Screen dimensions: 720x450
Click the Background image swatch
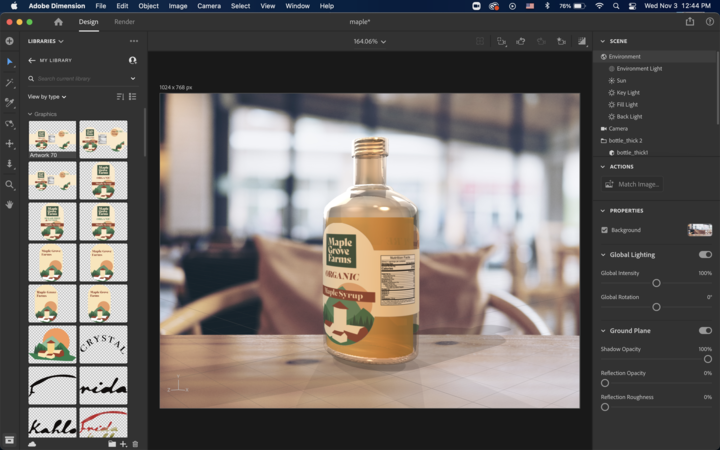(699, 230)
